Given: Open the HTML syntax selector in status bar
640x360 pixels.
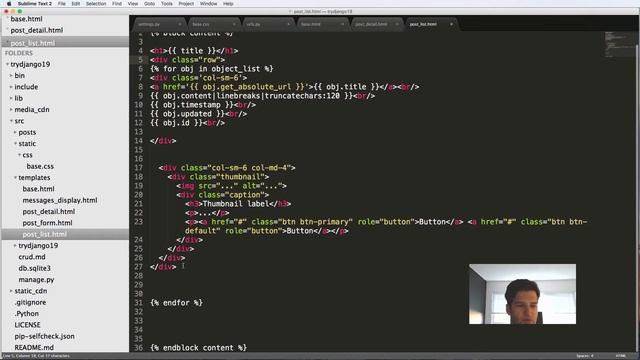Looking at the screenshot, I should (x=620, y=356).
